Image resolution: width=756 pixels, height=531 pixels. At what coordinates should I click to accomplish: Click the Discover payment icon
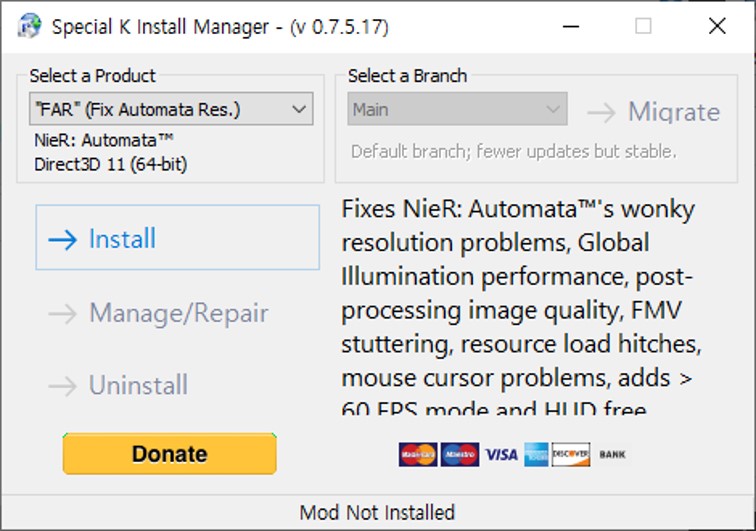(571, 454)
